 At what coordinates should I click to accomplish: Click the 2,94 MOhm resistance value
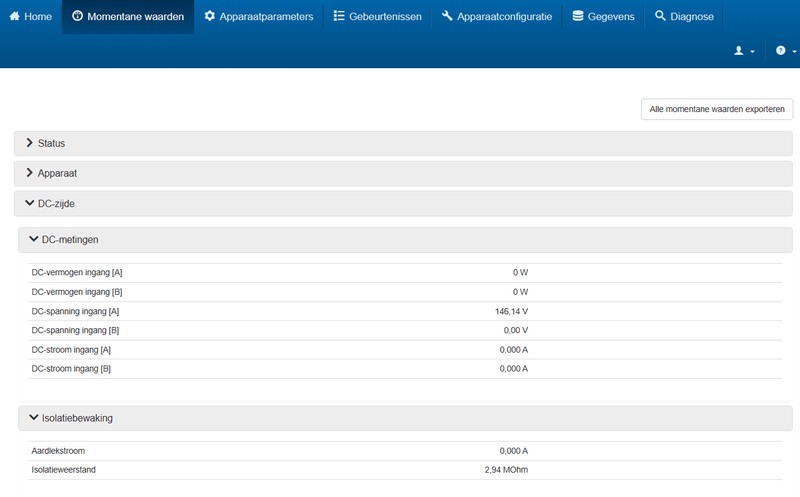tap(506, 469)
